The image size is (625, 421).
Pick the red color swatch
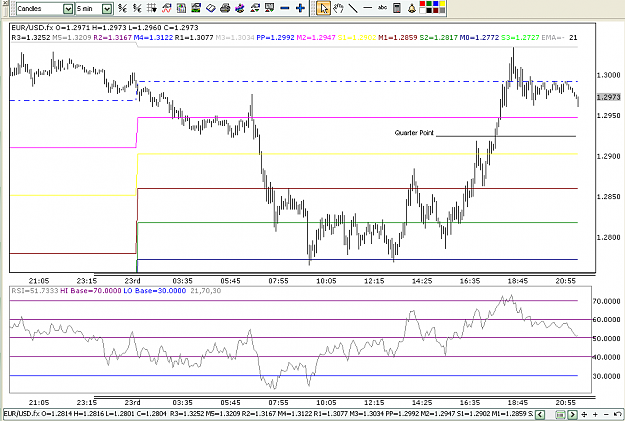(423, 4)
